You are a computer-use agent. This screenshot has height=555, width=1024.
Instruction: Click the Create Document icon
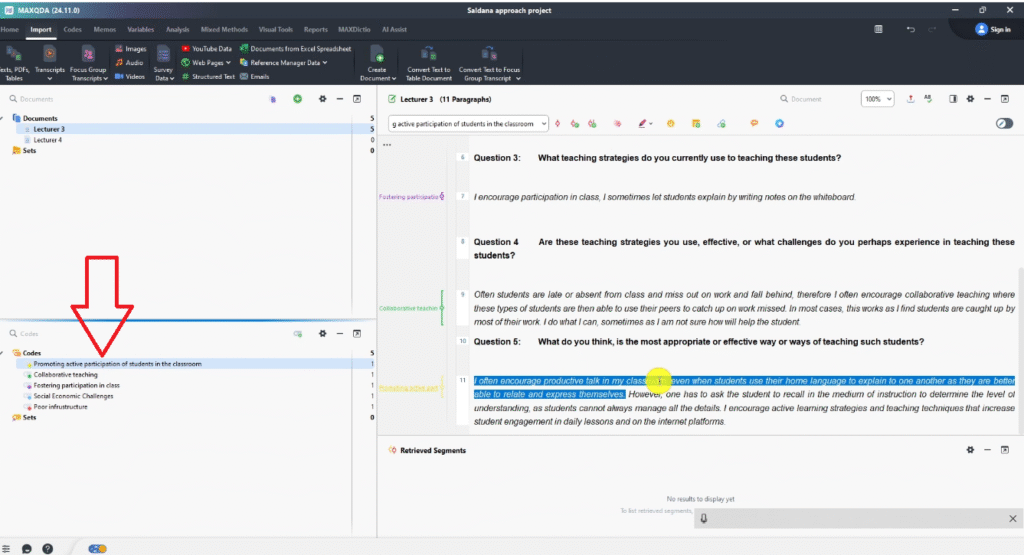378,56
